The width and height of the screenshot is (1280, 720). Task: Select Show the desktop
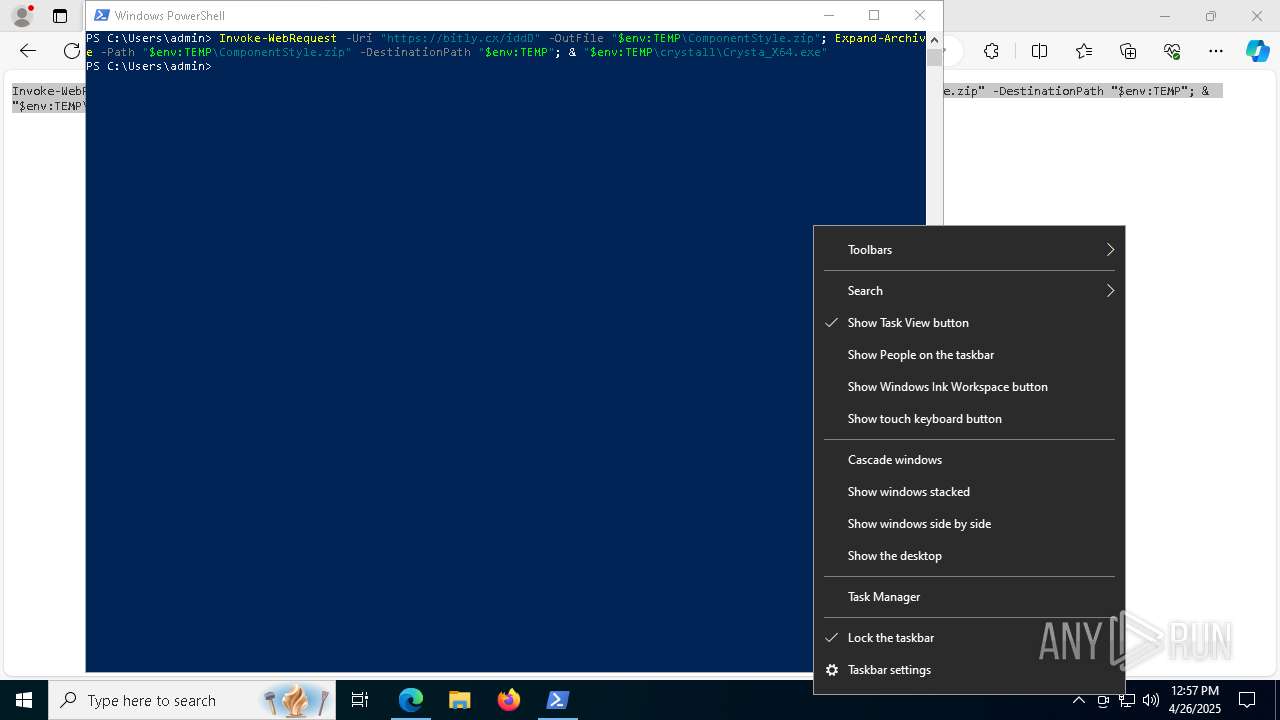click(x=969, y=556)
